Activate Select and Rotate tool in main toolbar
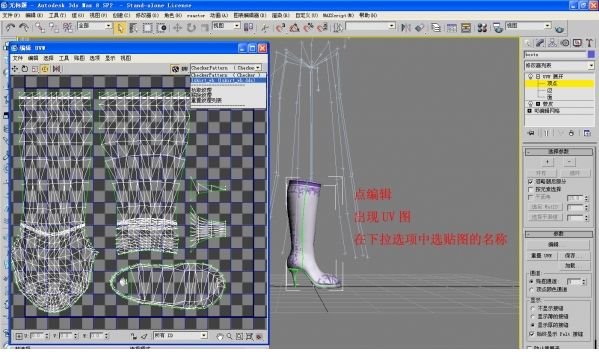 [191, 28]
